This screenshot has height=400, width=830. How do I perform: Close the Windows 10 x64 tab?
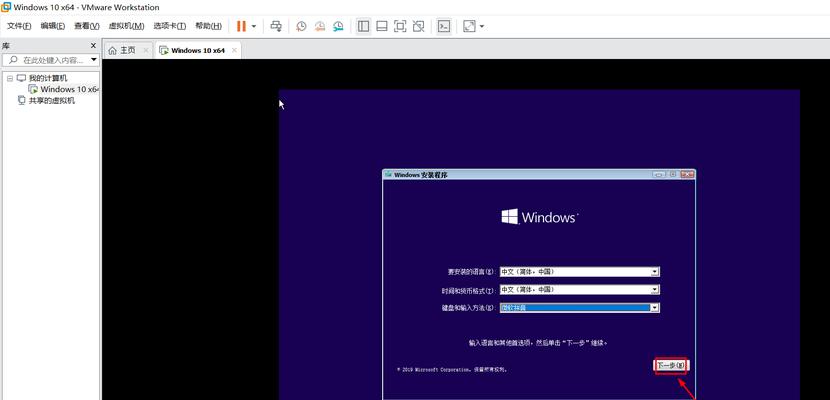234,50
